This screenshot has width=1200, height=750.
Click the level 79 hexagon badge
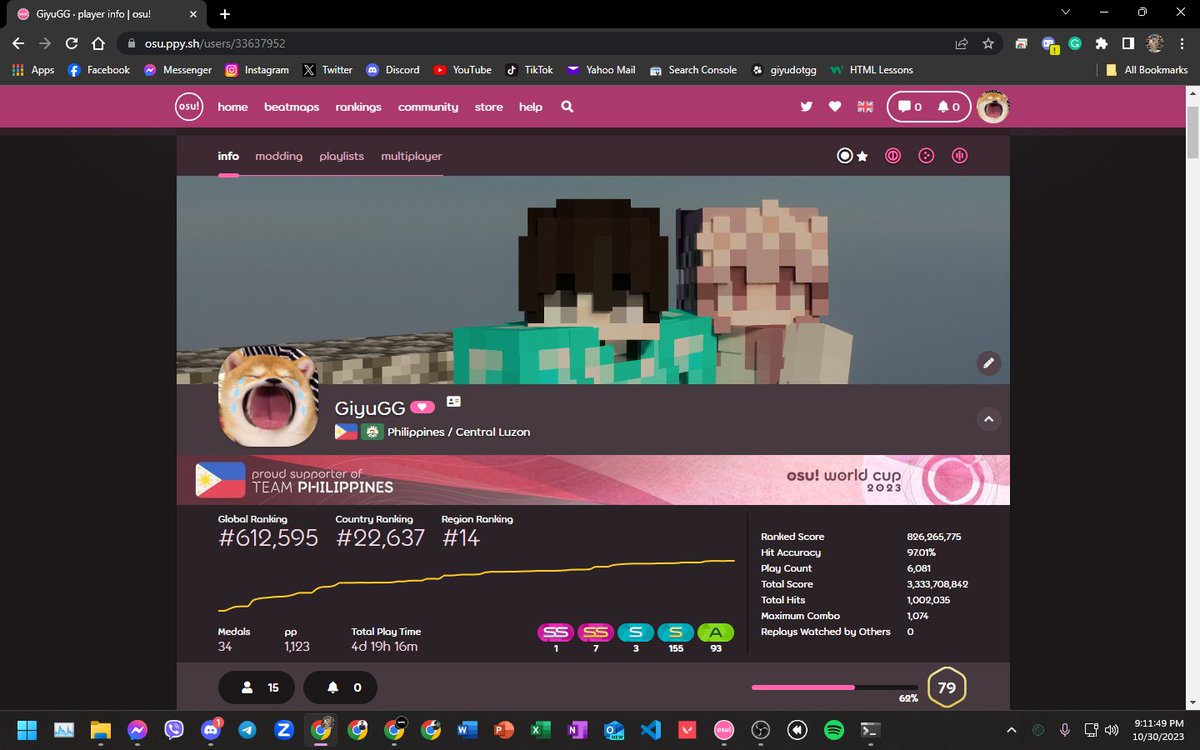946,688
